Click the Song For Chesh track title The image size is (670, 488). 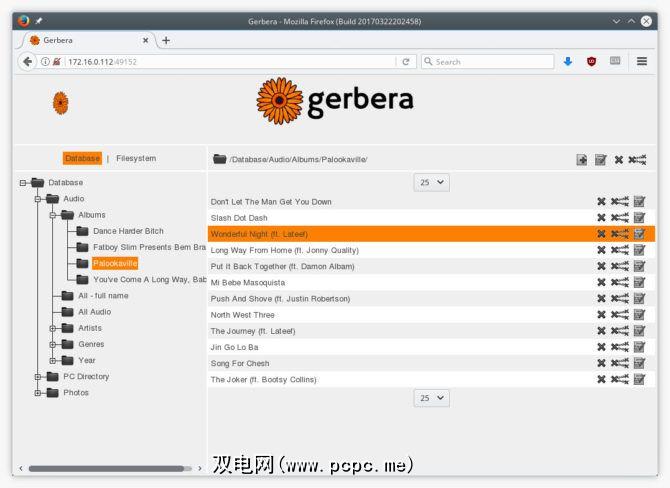tap(240, 364)
